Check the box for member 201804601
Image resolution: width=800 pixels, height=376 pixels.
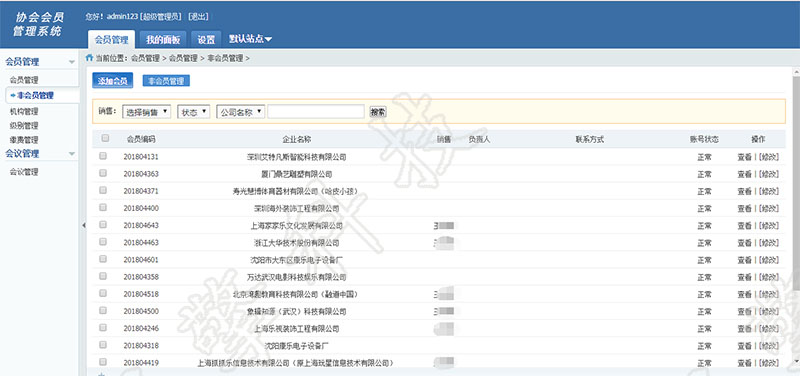pos(103,259)
